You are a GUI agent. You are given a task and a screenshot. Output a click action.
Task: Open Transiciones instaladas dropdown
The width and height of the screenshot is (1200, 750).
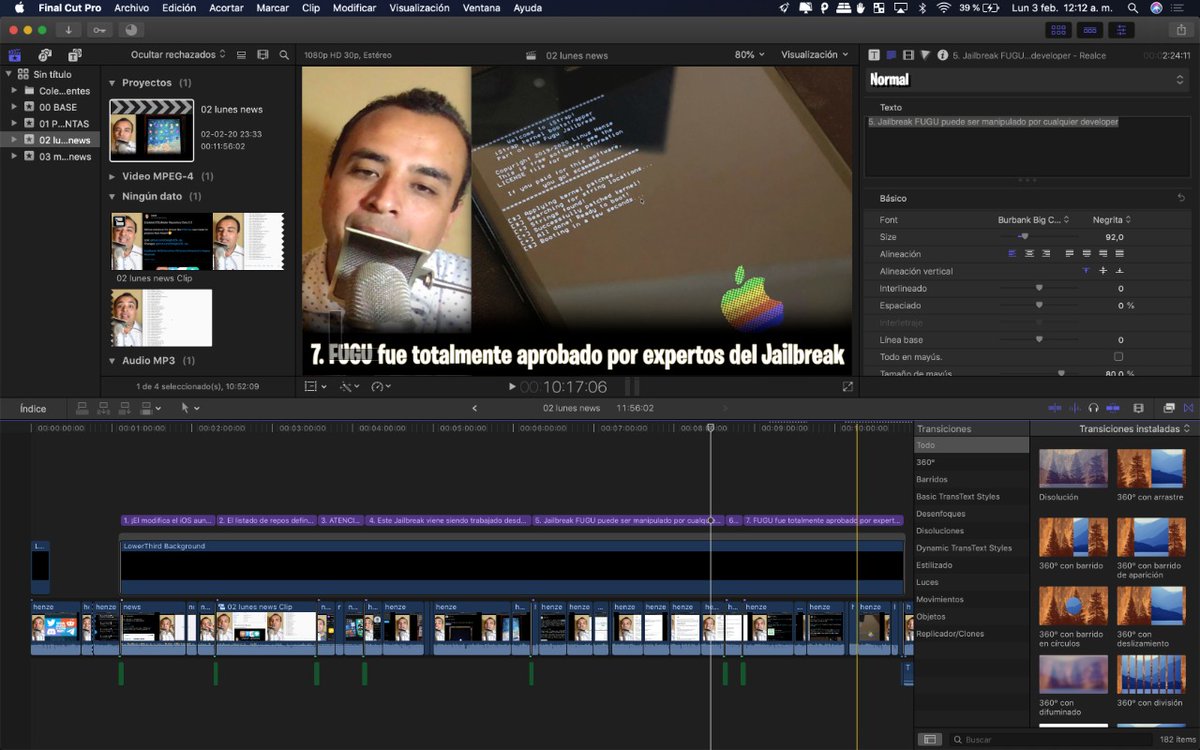(x=1135, y=429)
